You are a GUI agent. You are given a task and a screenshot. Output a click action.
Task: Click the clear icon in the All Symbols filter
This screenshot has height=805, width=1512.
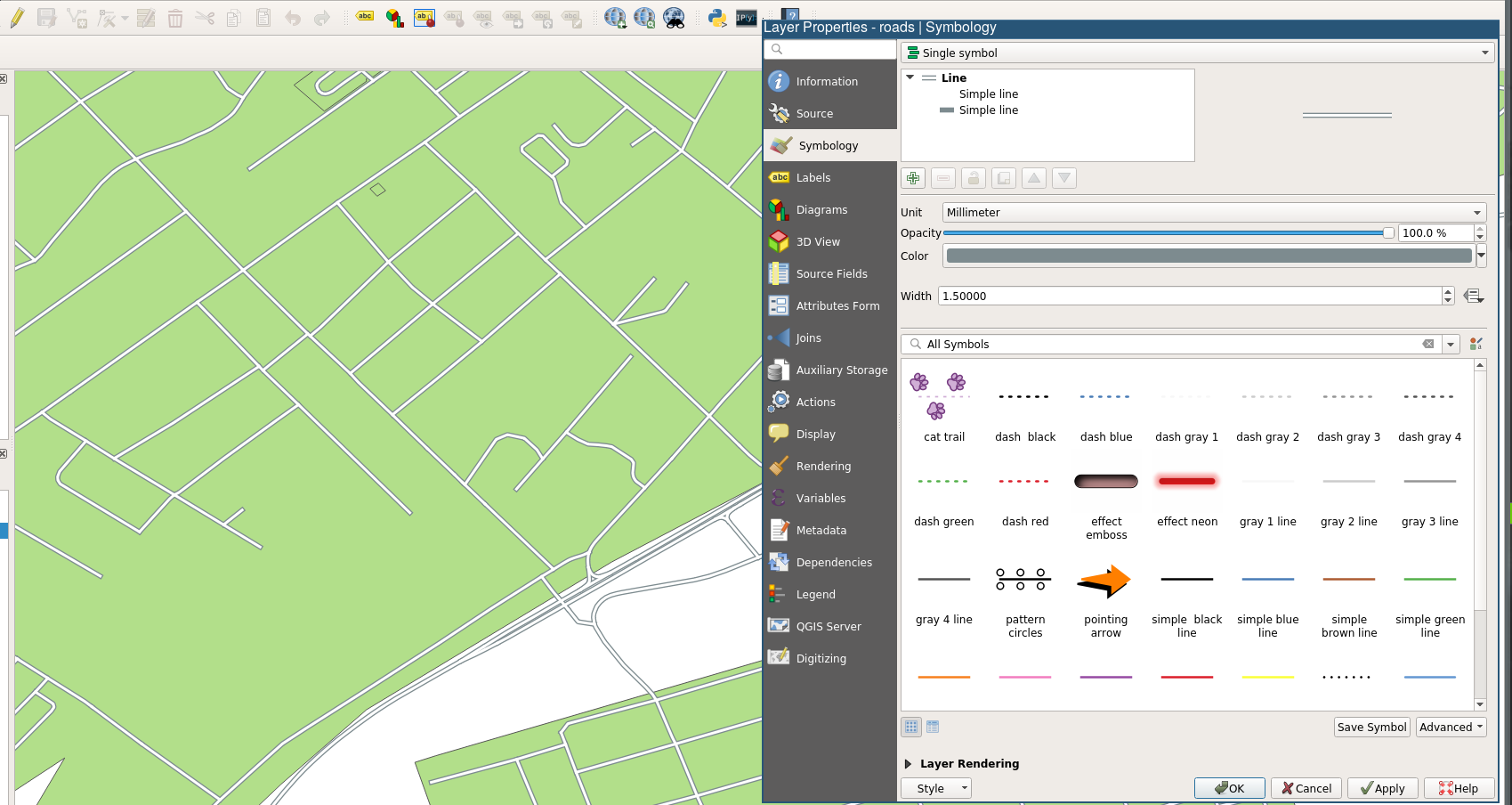1428,344
